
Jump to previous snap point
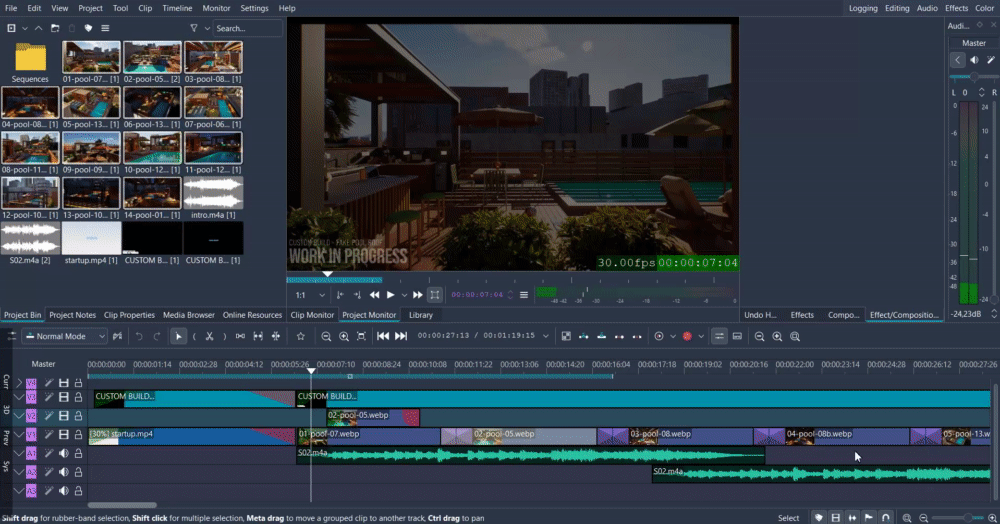[x=383, y=336]
